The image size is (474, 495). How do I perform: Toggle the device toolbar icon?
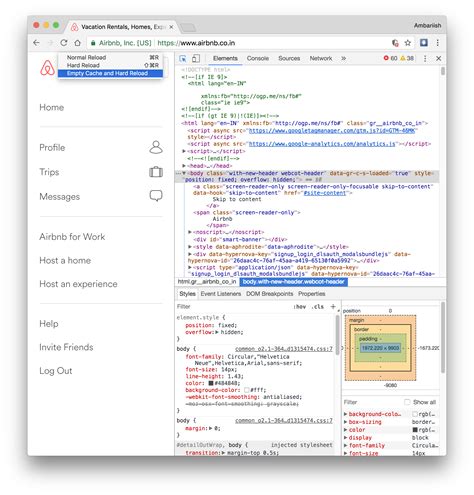196,59
